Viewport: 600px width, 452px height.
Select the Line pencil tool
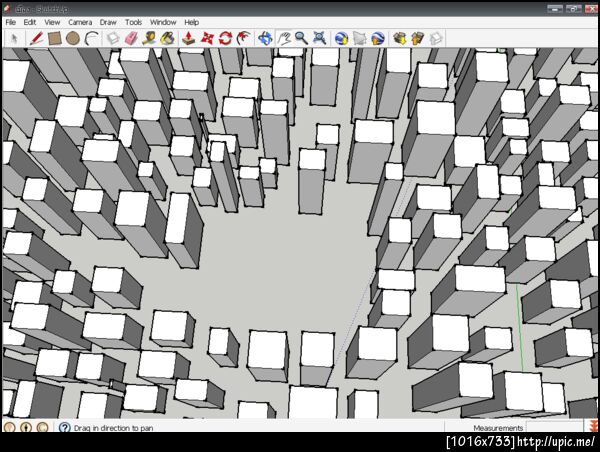pos(36,38)
